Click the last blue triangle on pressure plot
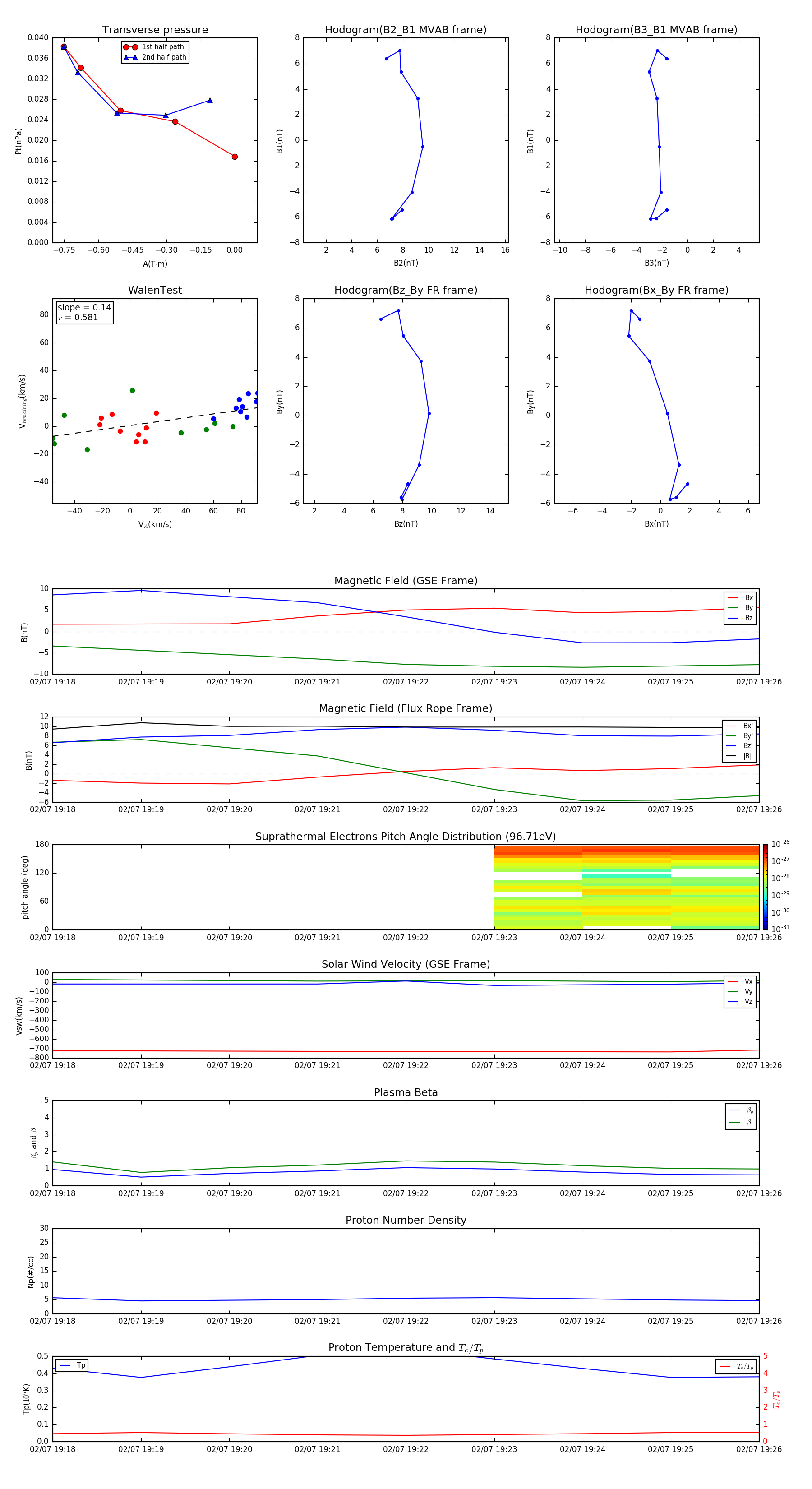 210,101
